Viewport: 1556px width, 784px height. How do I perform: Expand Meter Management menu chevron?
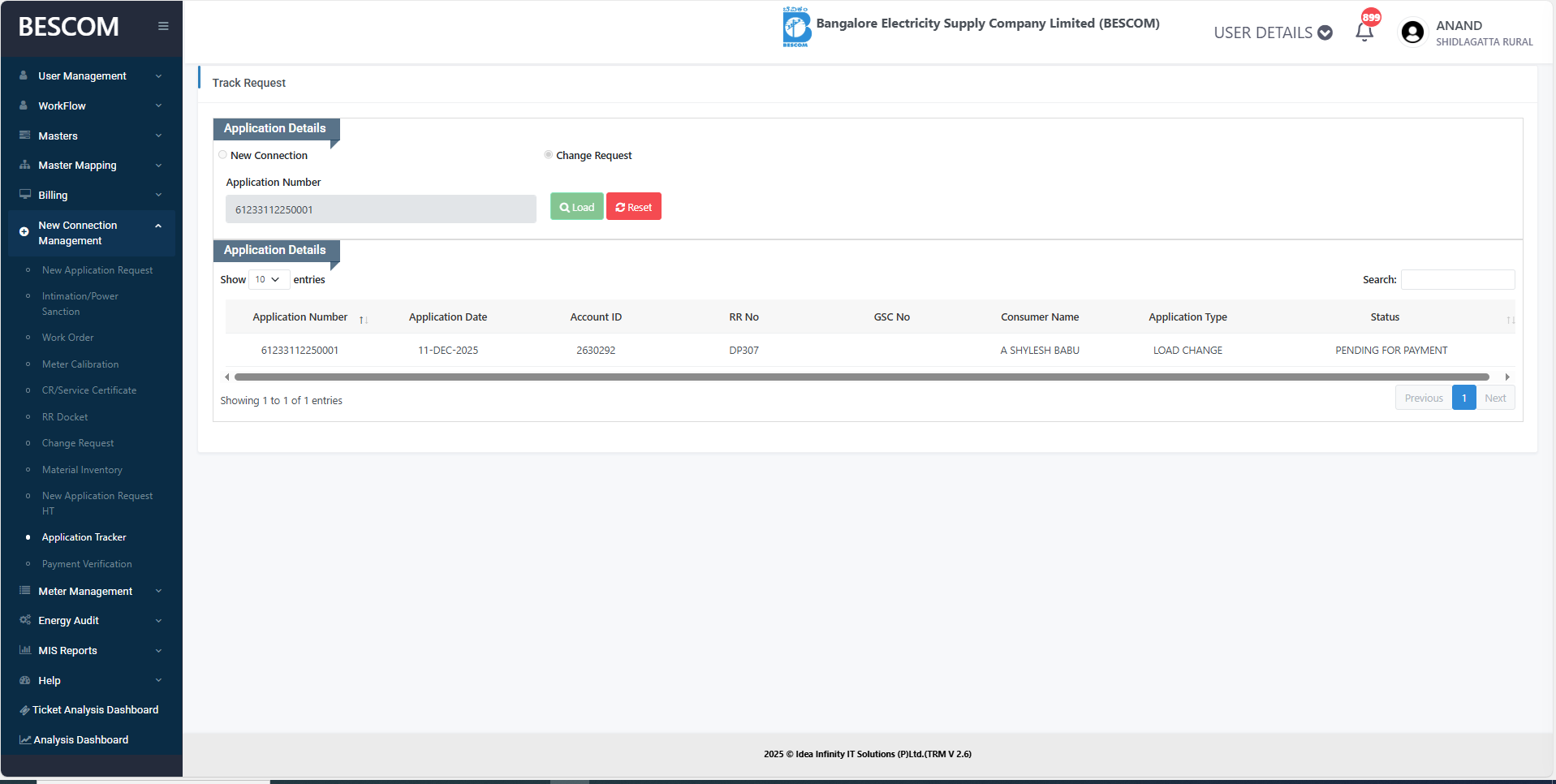158,591
